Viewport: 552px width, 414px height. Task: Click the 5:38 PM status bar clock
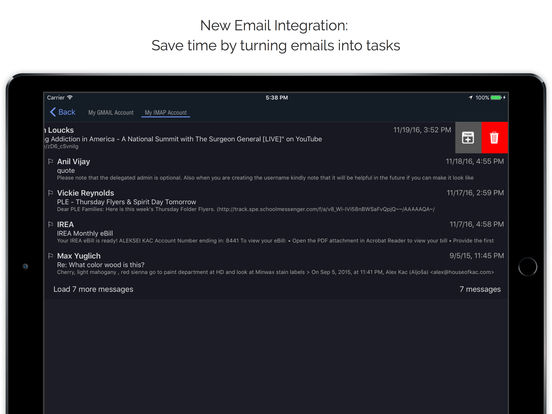(x=277, y=98)
